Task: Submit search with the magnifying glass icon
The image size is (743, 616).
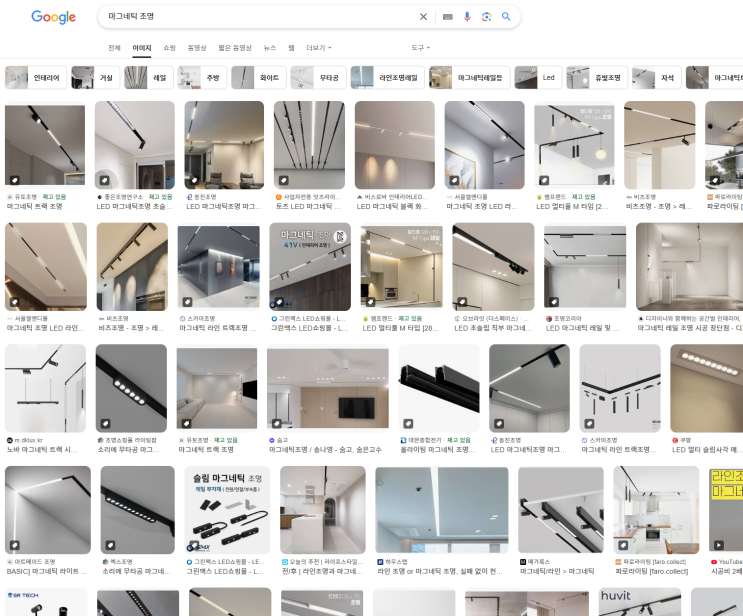Action: 506,17
